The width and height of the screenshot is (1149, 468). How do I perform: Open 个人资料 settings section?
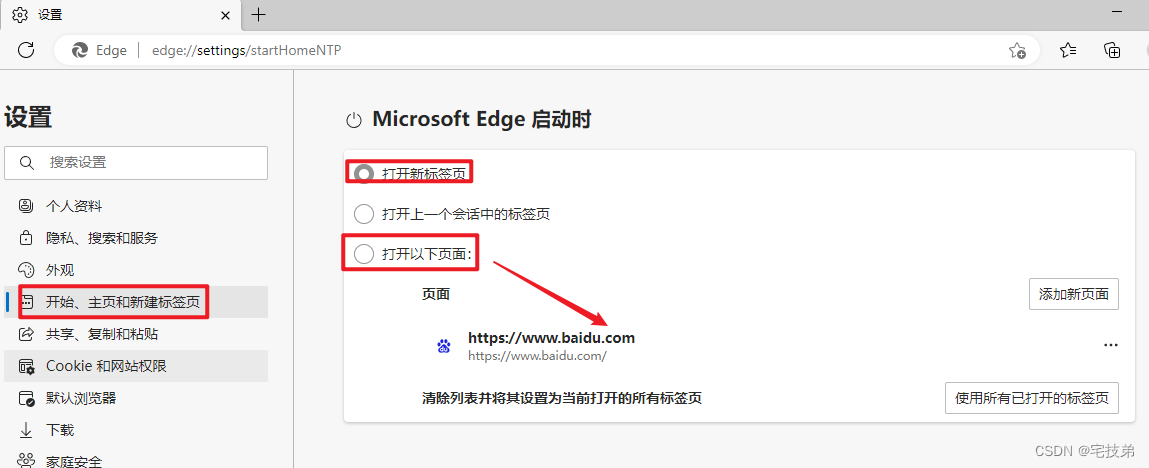click(136, 206)
